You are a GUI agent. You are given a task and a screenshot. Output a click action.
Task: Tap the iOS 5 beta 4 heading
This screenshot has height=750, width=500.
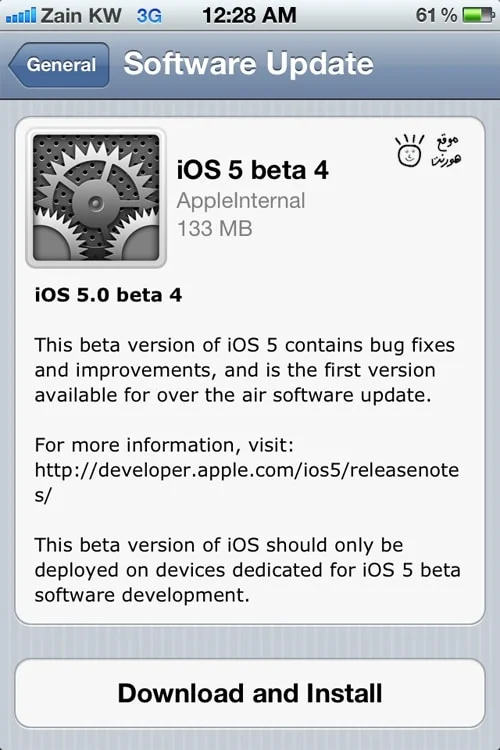click(253, 170)
